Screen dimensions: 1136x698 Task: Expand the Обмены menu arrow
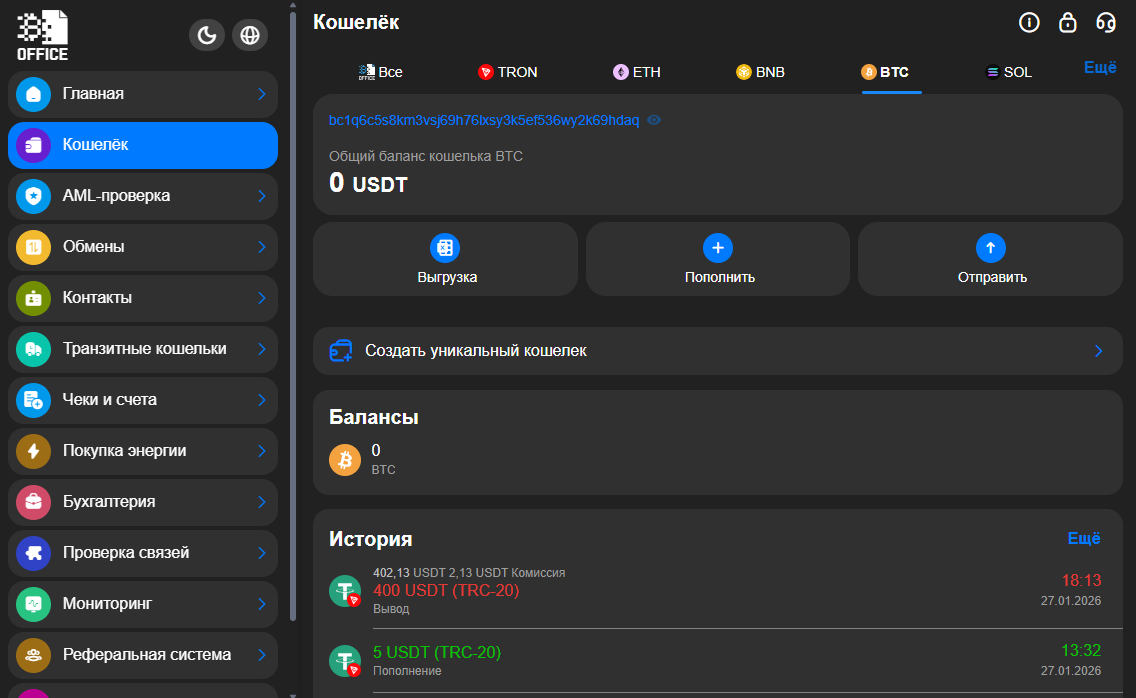(x=262, y=247)
